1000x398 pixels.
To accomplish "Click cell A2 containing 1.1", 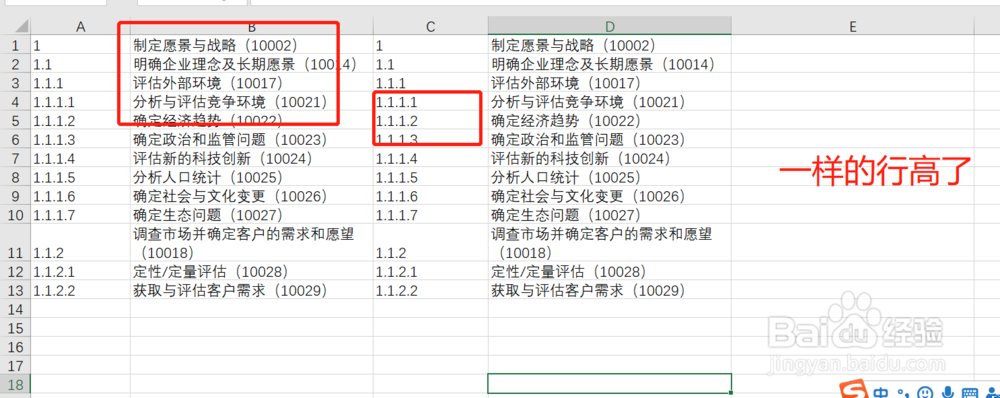I will click(x=80, y=64).
